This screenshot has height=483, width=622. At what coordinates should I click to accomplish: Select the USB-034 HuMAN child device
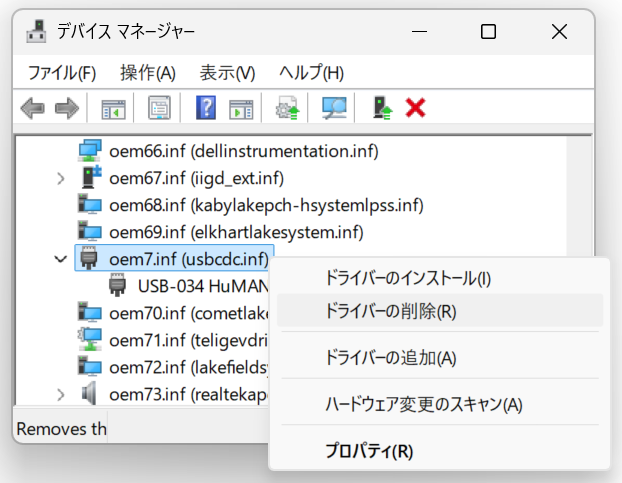[x=202, y=286]
